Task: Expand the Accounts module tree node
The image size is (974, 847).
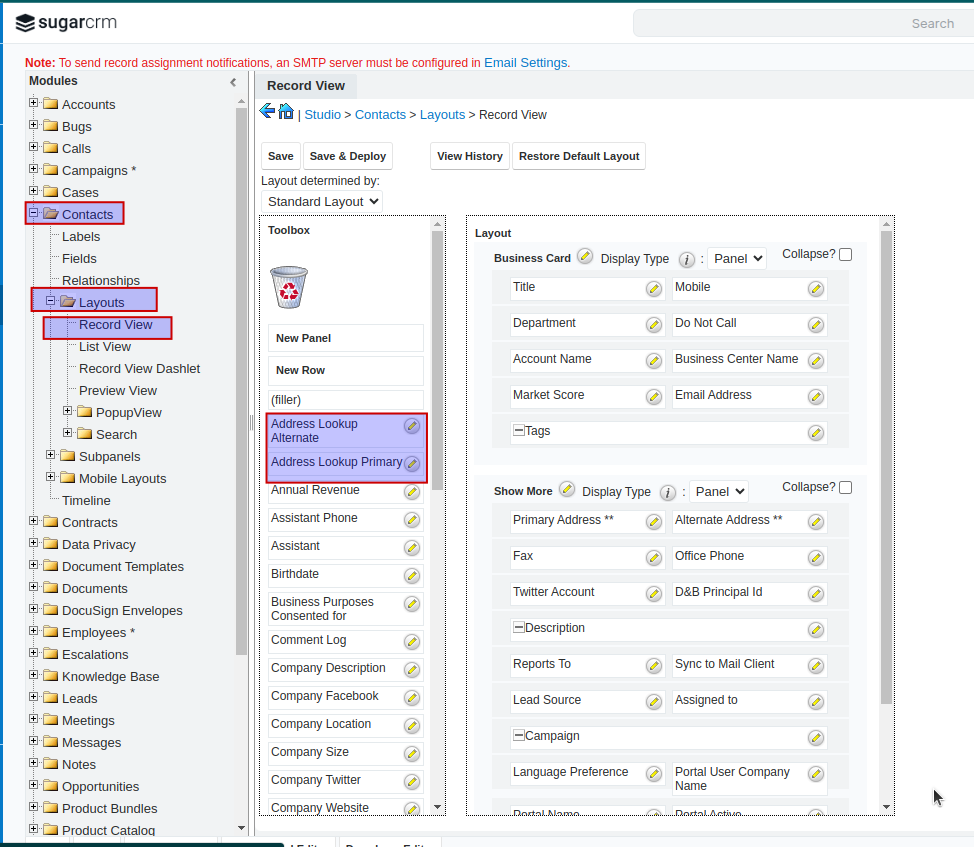Action: [x=34, y=103]
